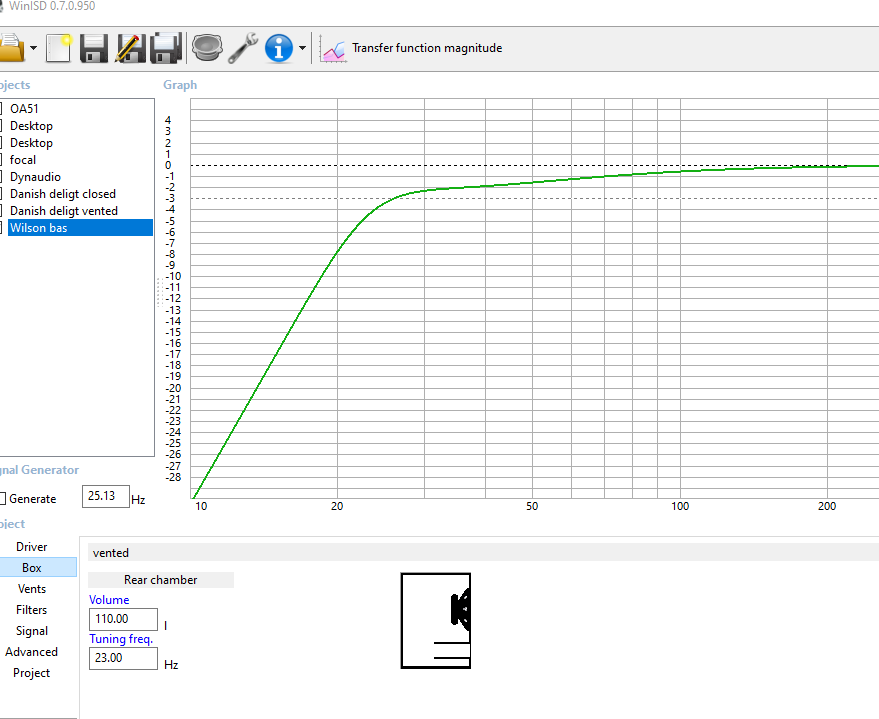
Task: Enable the Generate signal checkbox
Action: click(x=3, y=498)
